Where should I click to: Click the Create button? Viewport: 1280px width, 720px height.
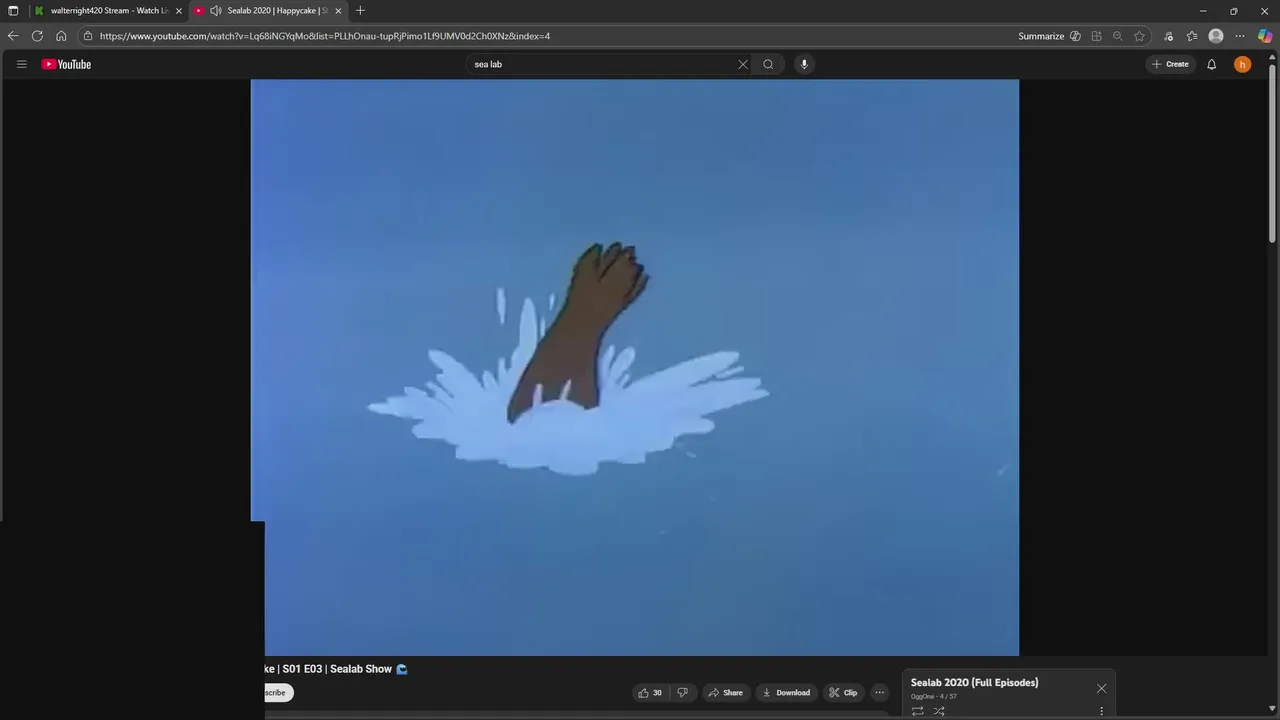click(x=1170, y=64)
